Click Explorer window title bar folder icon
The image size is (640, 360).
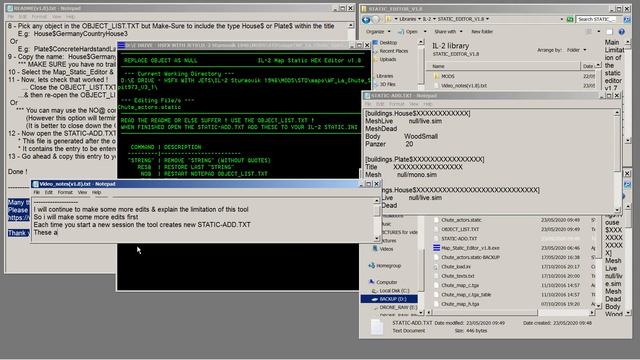[364, 9]
